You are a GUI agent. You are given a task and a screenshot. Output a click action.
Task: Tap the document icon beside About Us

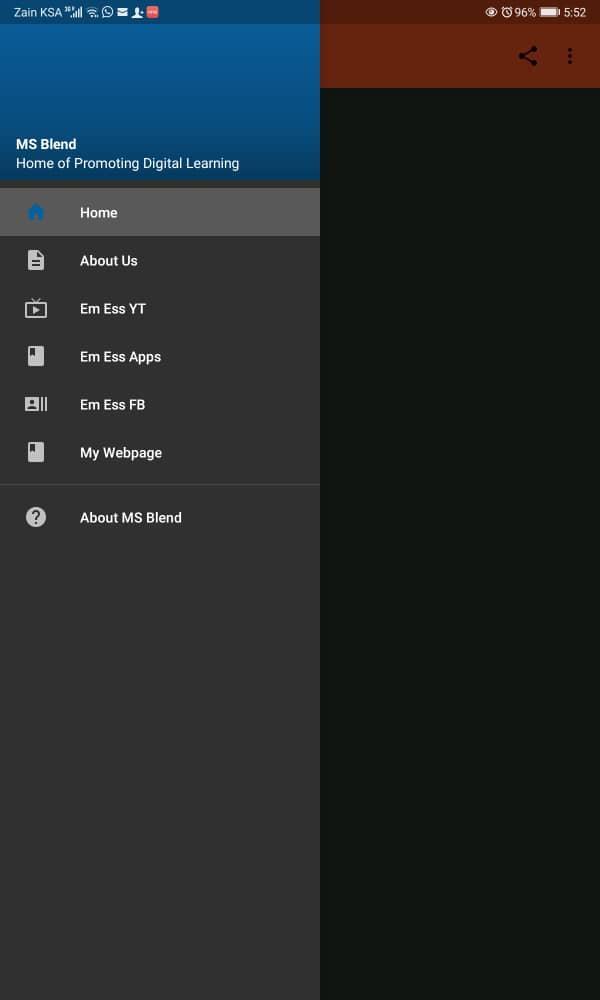[x=36, y=260]
